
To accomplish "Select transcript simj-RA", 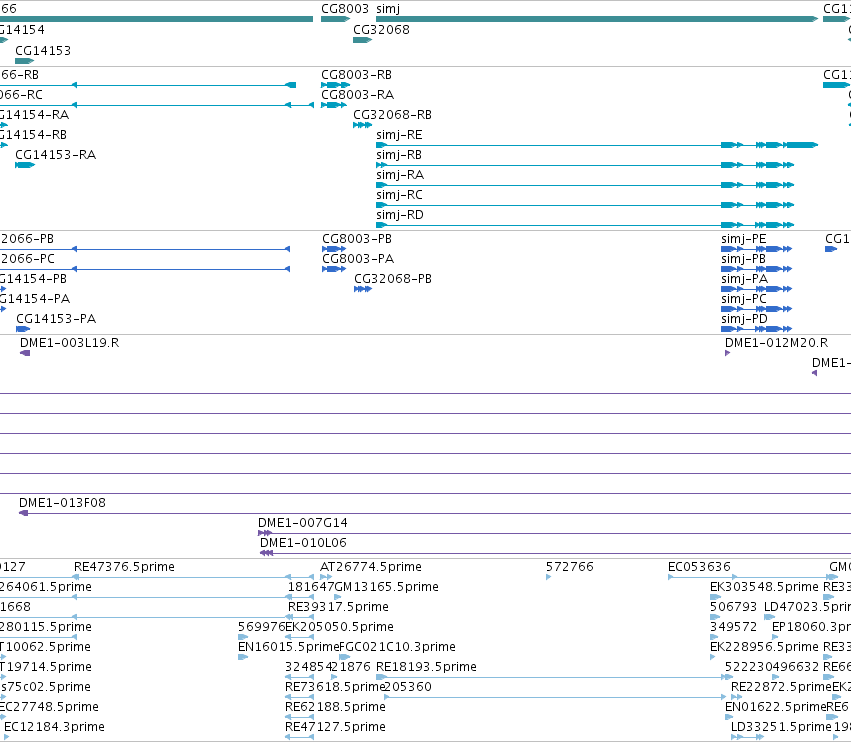I will 585,185.
